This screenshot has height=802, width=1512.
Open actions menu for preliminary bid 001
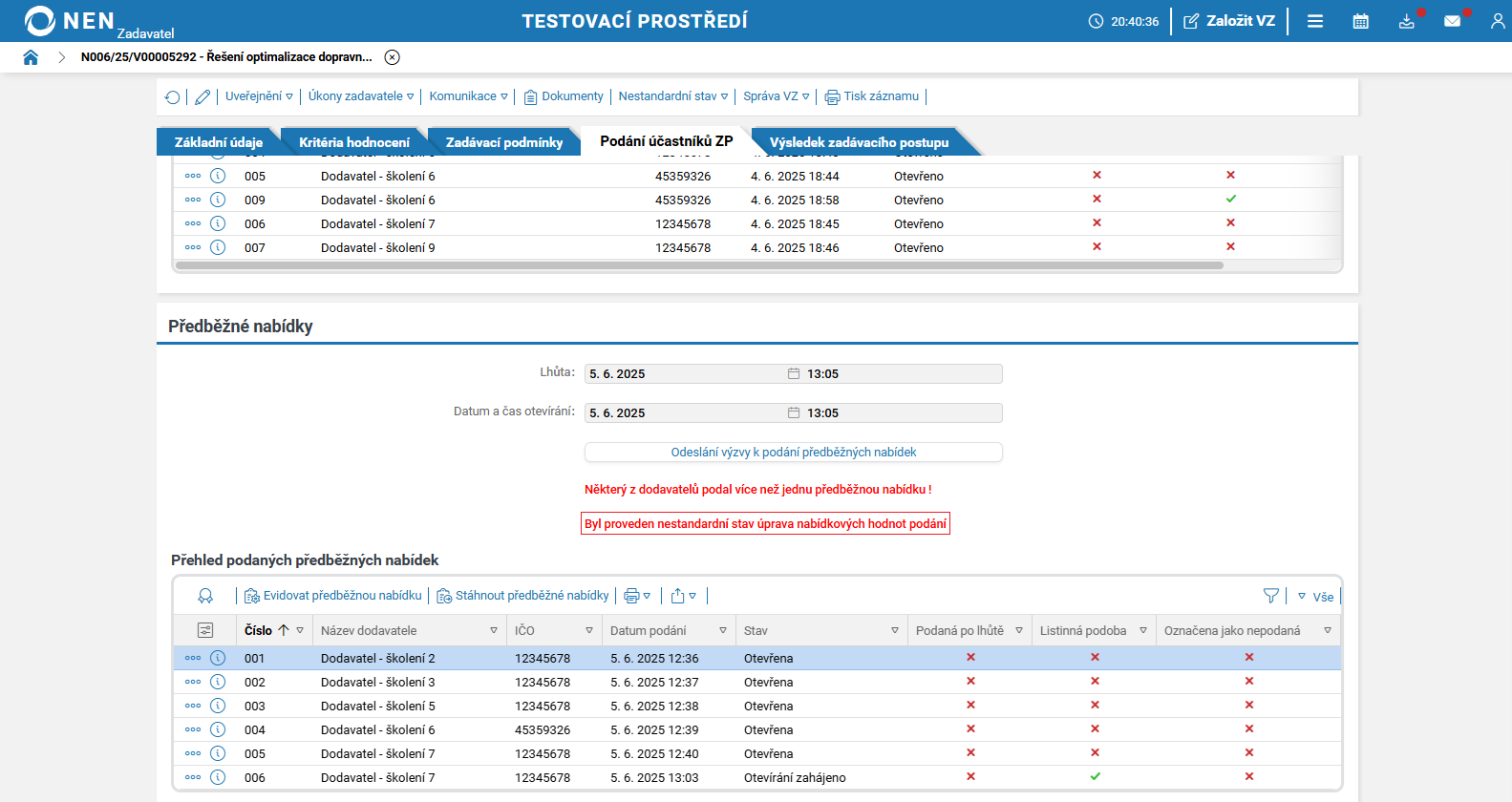[x=193, y=658]
